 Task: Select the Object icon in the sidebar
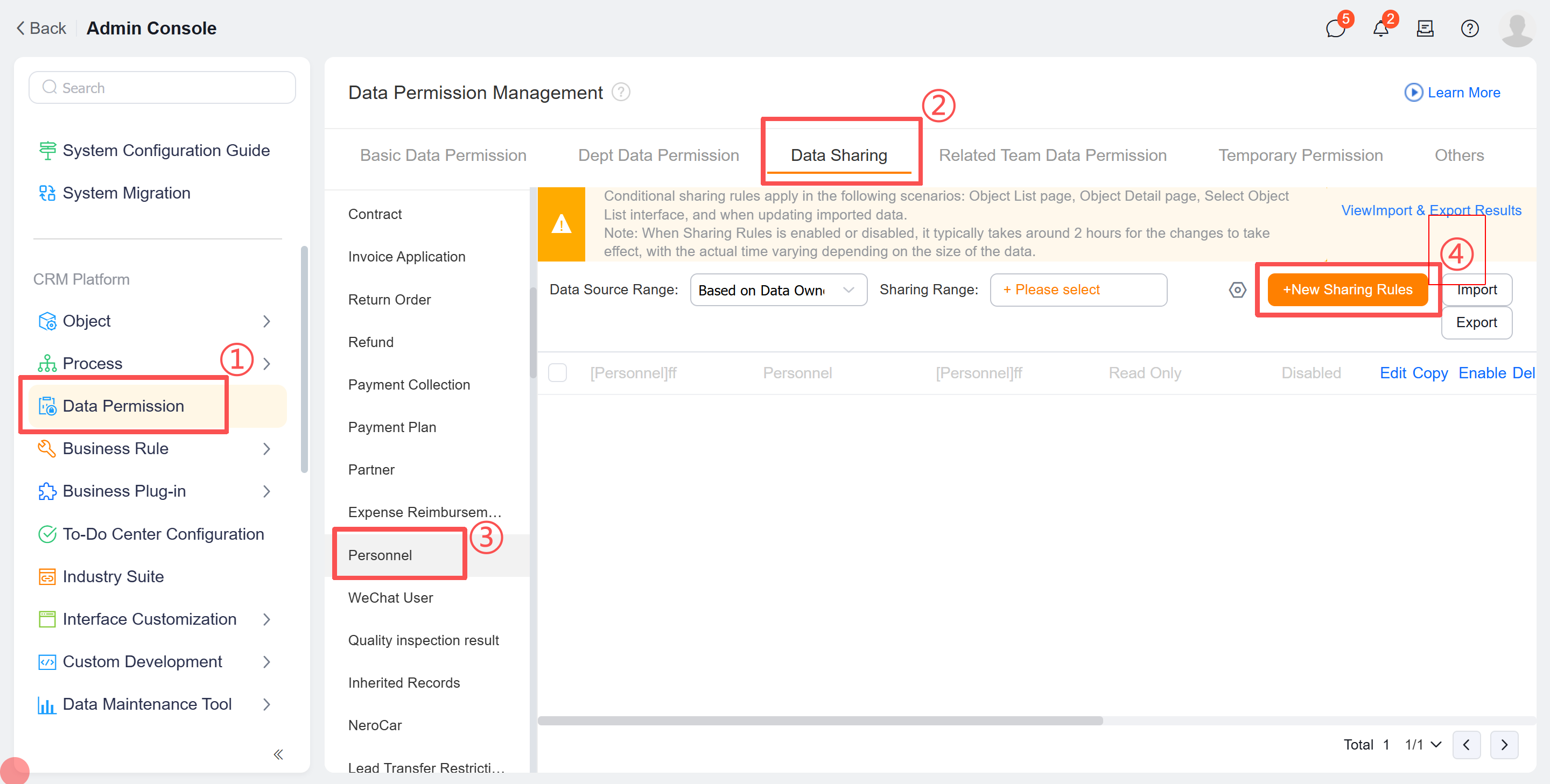pyautogui.click(x=47, y=321)
